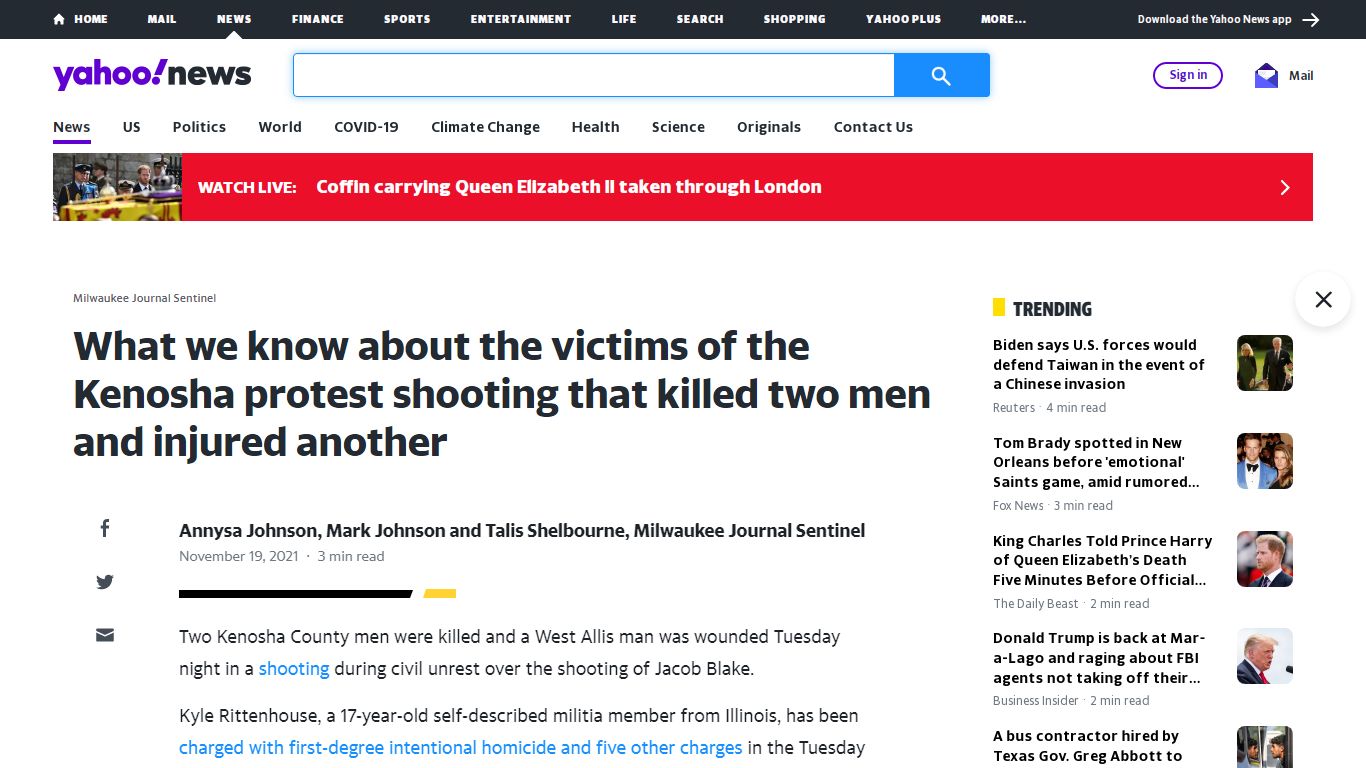
Task: Click the Donald Trump story thumbnail
Action: click(x=1265, y=656)
